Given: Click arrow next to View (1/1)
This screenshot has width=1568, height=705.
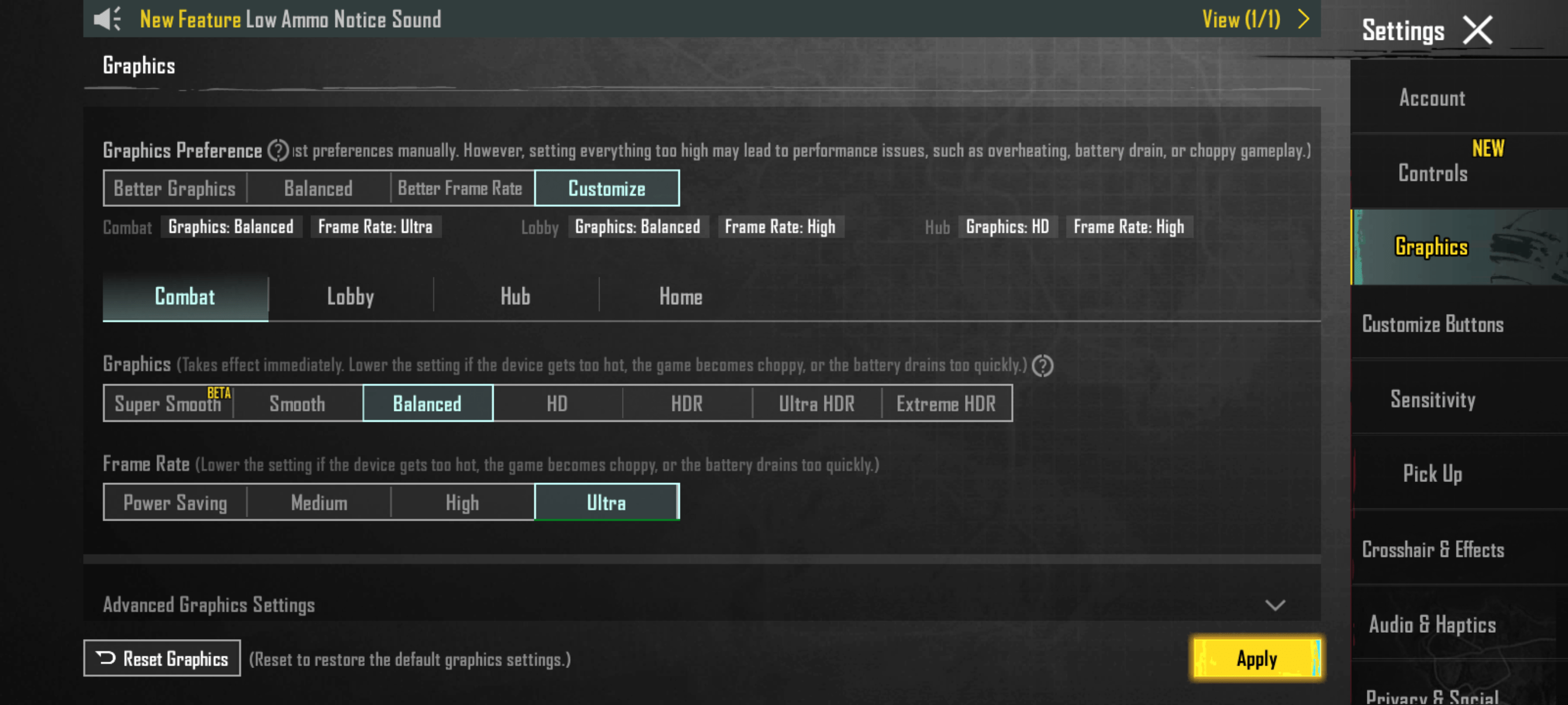Looking at the screenshot, I should coord(1303,19).
